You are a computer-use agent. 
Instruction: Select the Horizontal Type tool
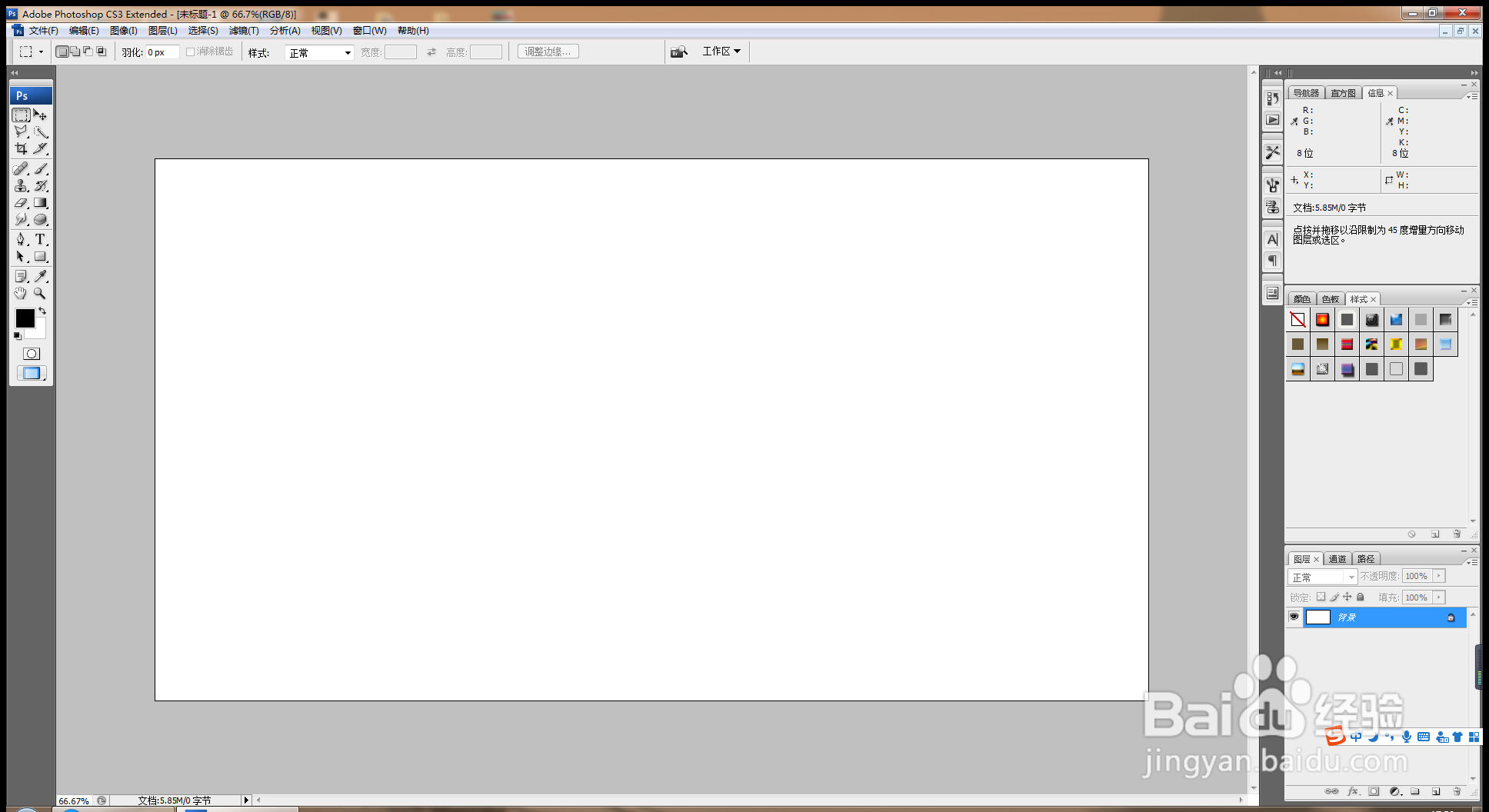click(41, 239)
